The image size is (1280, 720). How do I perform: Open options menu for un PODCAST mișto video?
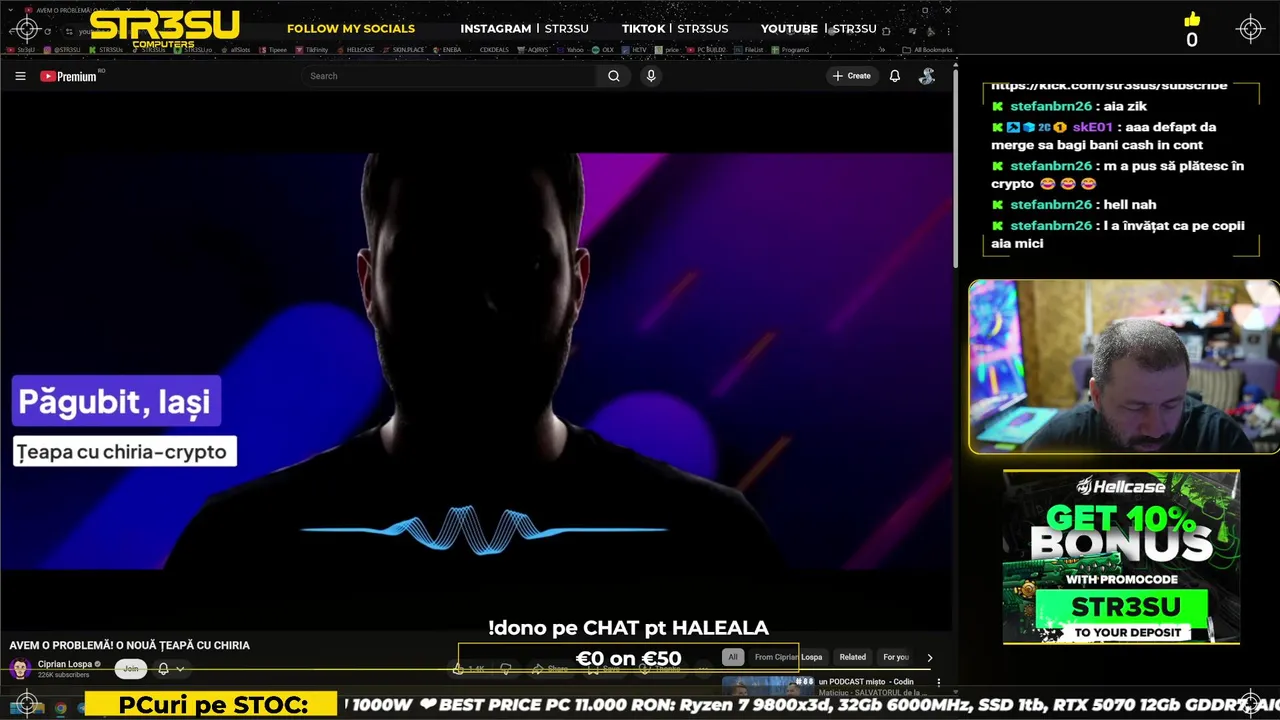939,682
